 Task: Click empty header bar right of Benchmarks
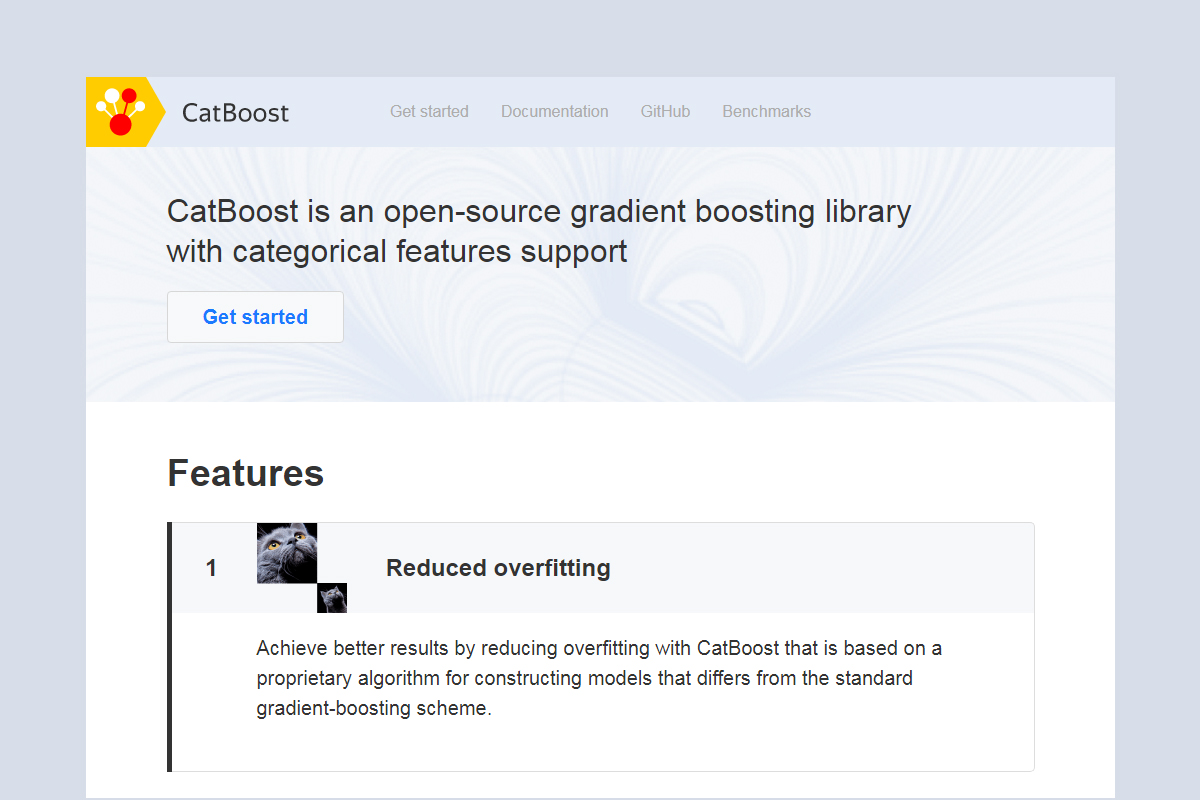point(960,112)
